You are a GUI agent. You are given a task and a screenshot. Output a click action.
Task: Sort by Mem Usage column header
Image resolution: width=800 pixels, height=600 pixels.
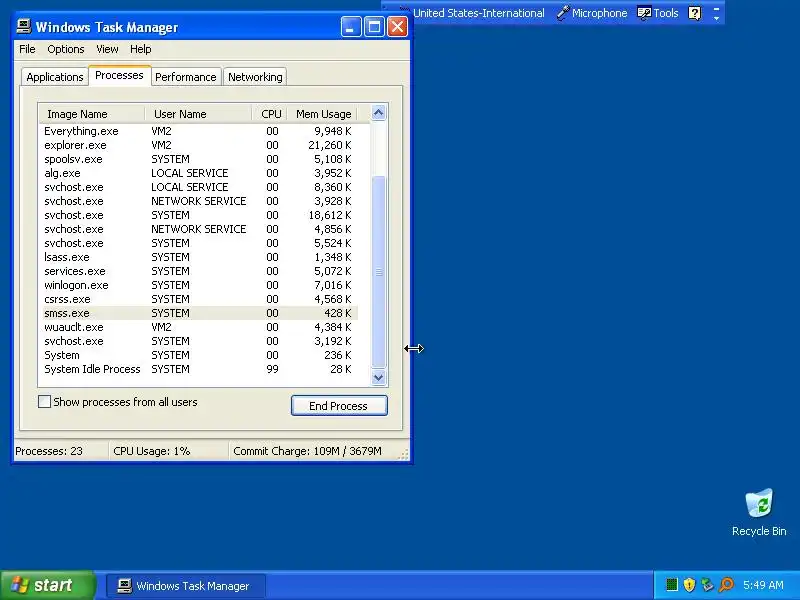tap(322, 114)
